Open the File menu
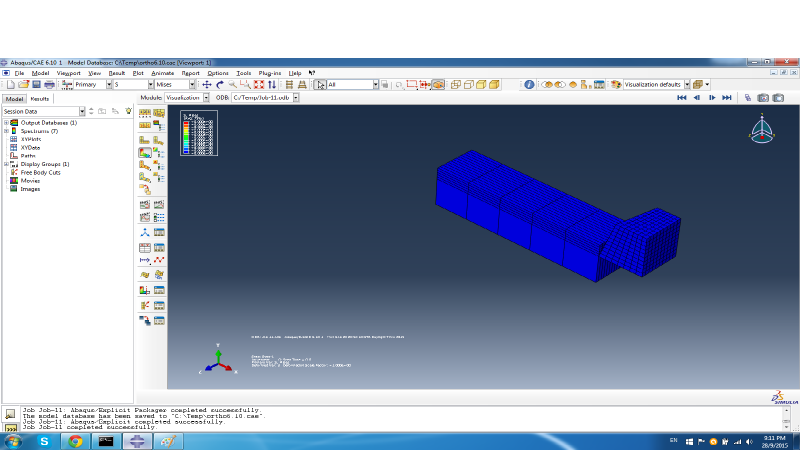The width and height of the screenshot is (800, 450). pyautogui.click(x=19, y=73)
